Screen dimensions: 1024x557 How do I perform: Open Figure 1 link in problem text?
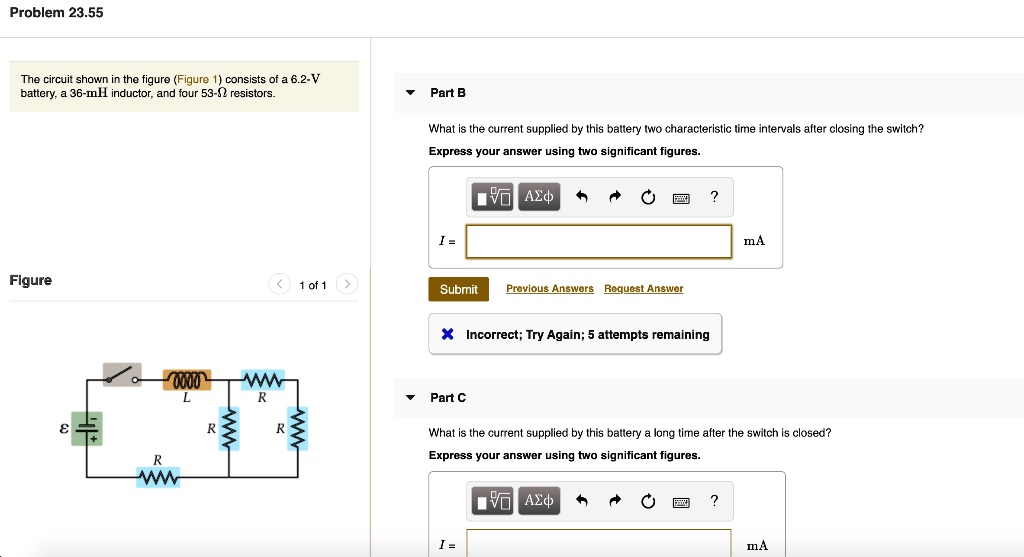tap(197, 79)
